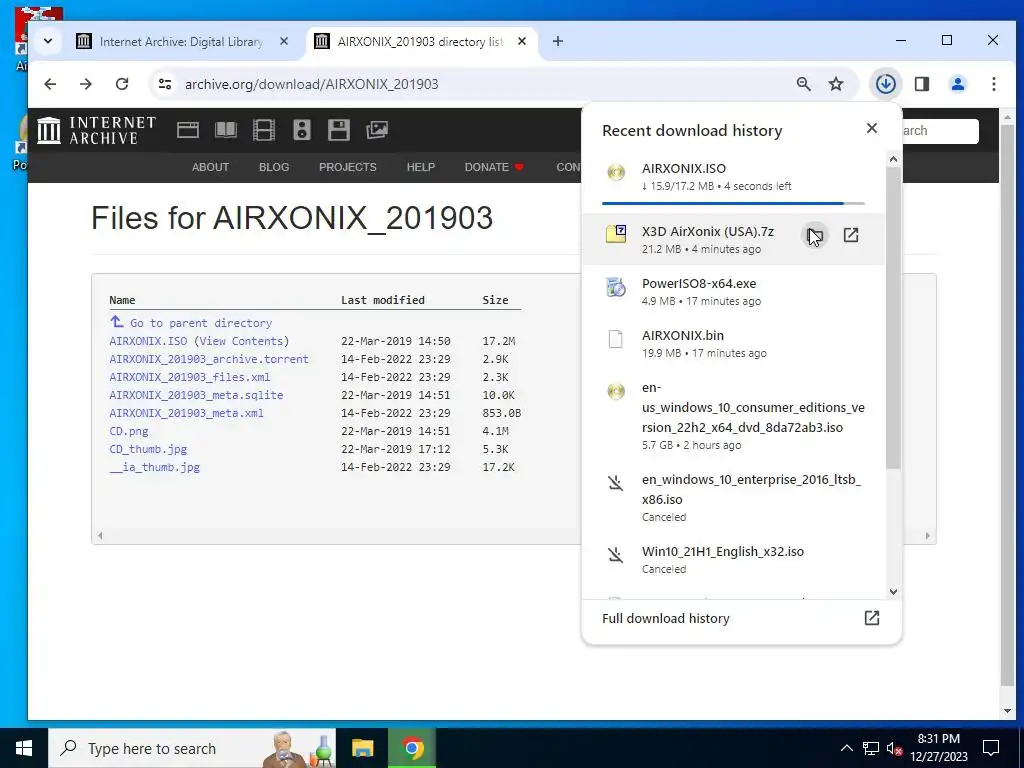Viewport: 1024px width, 768px height.
Task: Open the BLOG menu item
Action: (274, 167)
